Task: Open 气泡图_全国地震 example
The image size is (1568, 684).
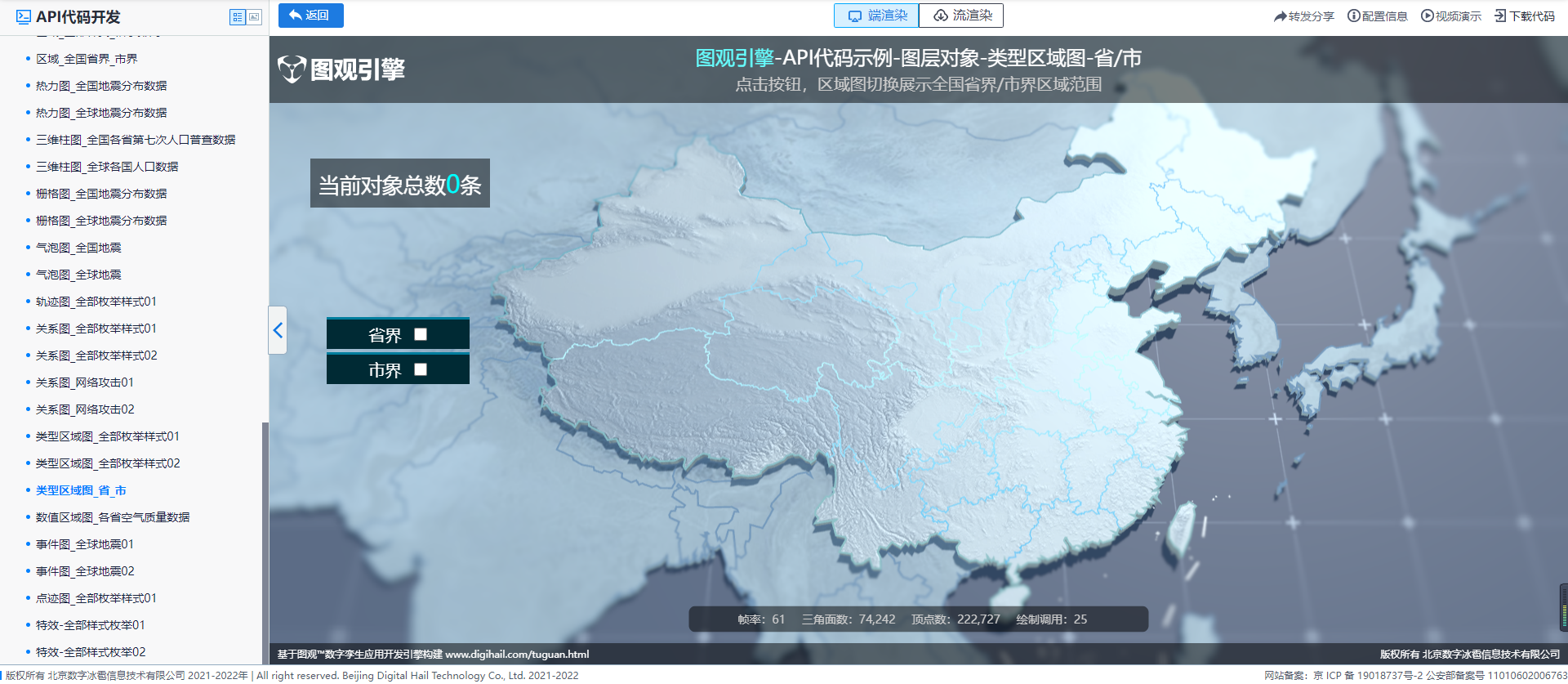Action: pos(78,248)
